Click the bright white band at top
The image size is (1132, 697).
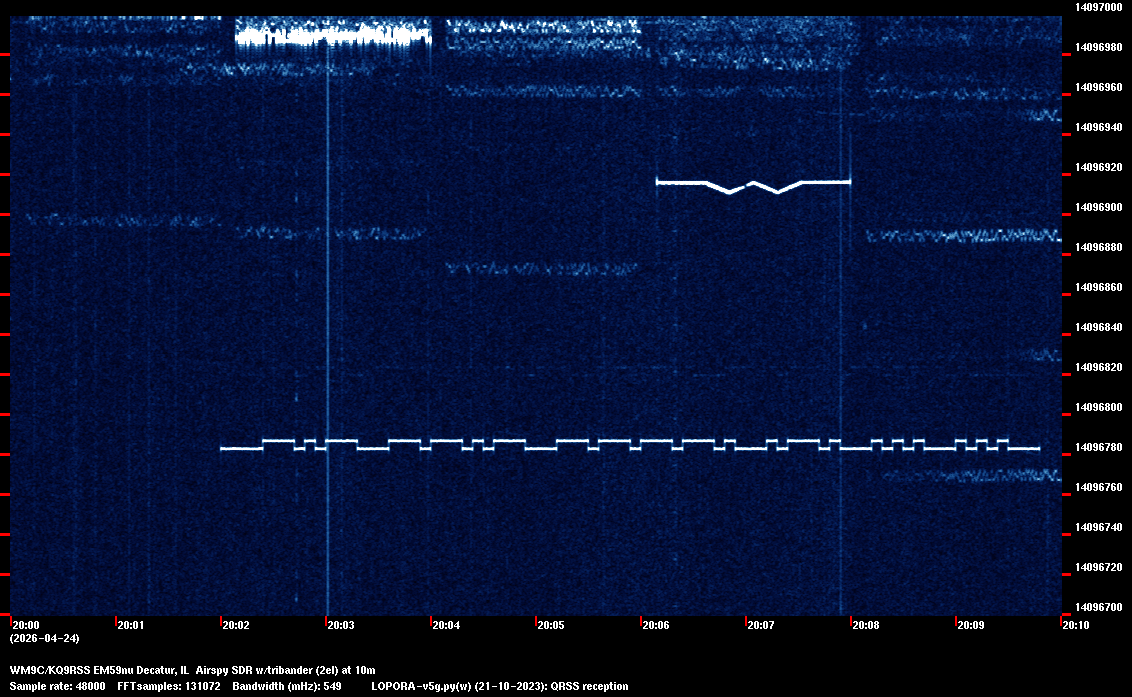332,37
